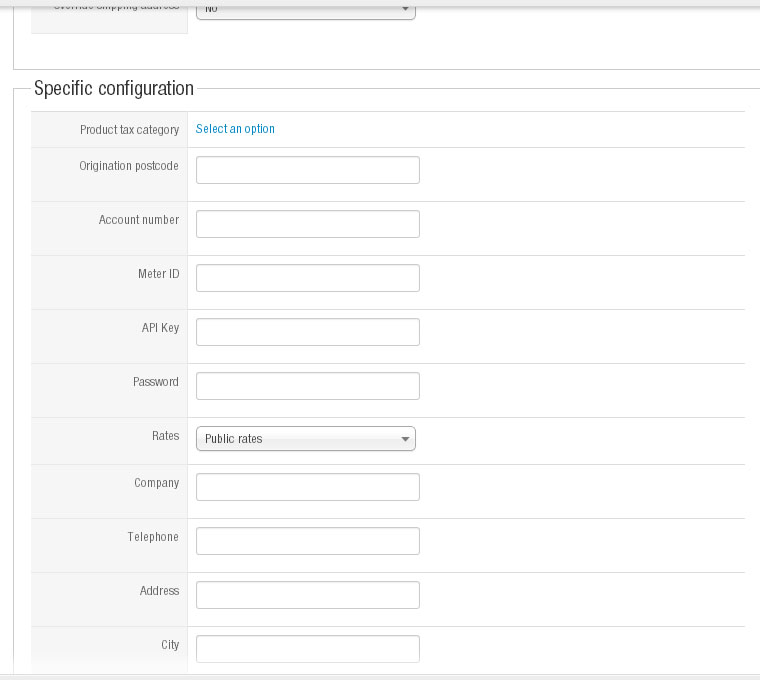This screenshot has width=760, height=680.
Task: Focus the Password input field
Action: pyautogui.click(x=307, y=386)
